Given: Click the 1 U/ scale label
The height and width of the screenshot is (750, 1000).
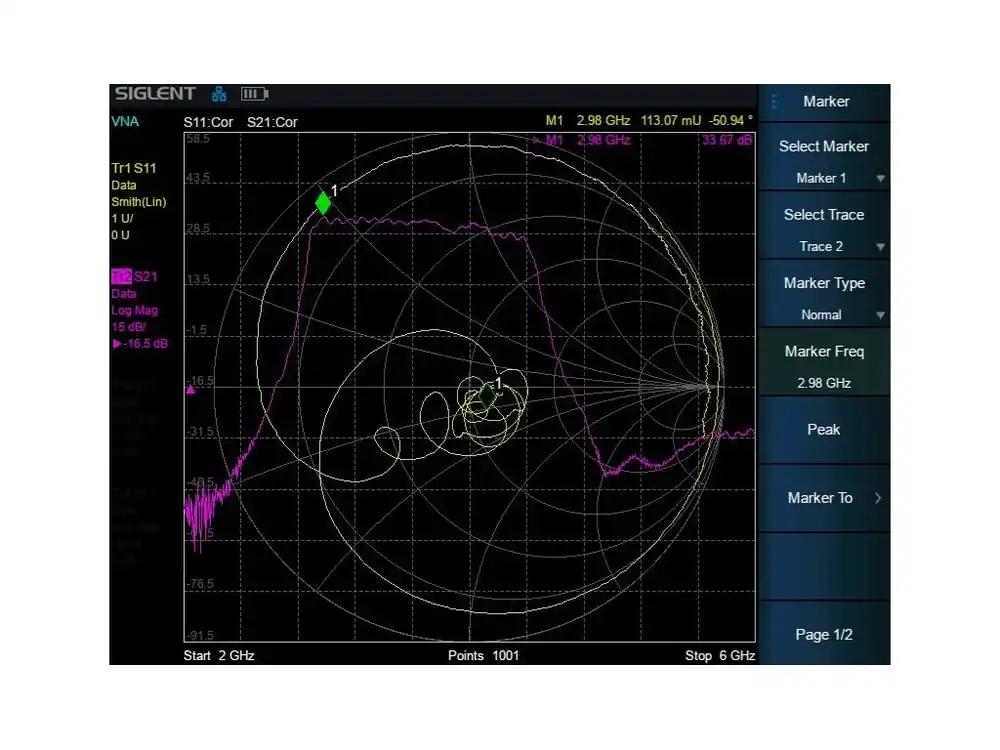Looking at the screenshot, I should click(122, 219).
